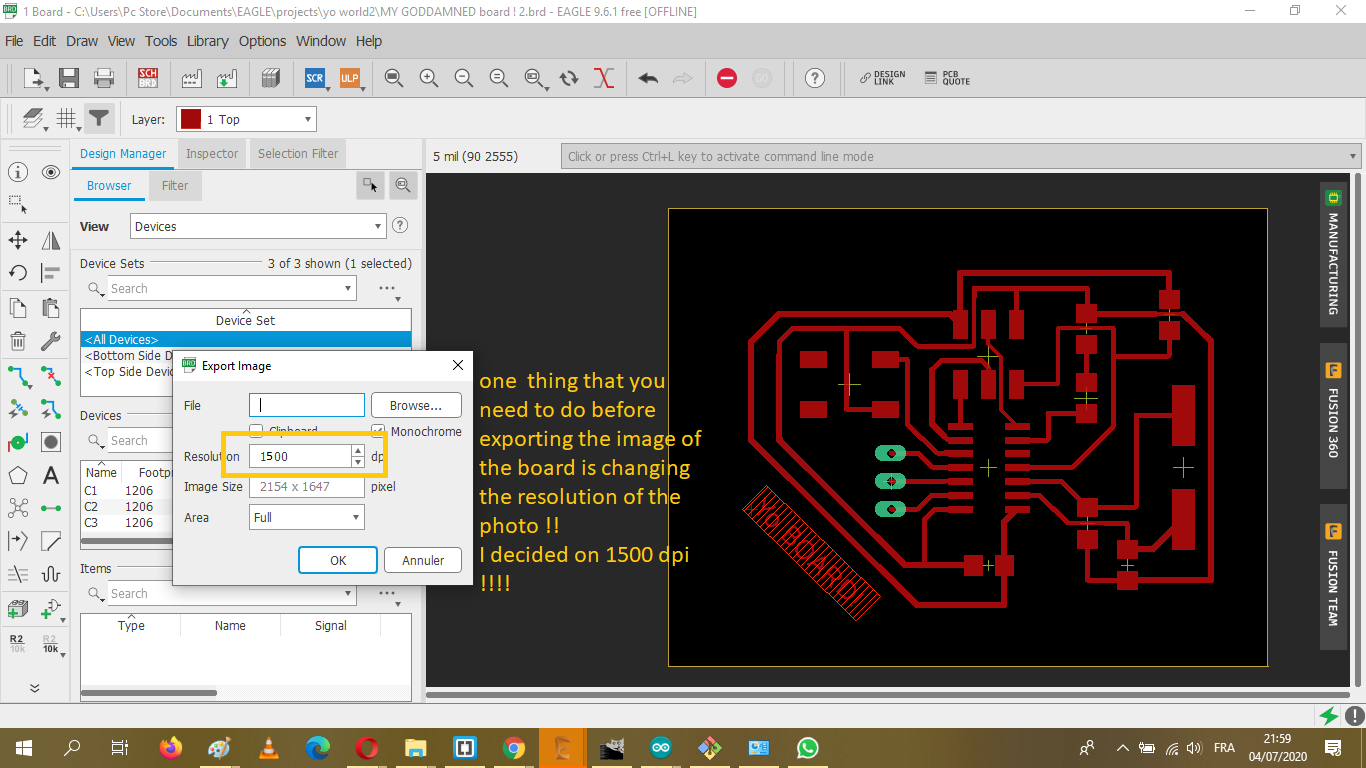The height and width of the screenshot is (768, 1366).
Task: Click the Zoom to Fit magnifier icon
Action: [x=394, y=78]
